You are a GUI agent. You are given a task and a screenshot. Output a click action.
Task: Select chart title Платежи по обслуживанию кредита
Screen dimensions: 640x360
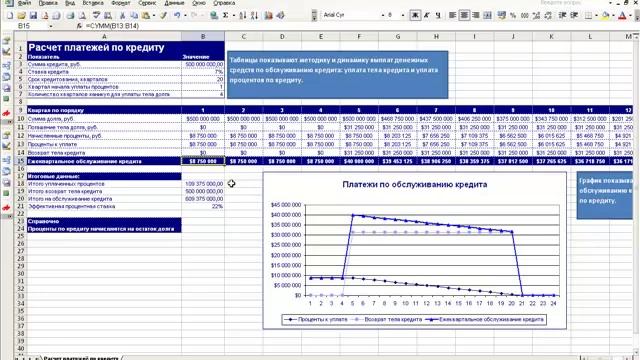(414, 184)
